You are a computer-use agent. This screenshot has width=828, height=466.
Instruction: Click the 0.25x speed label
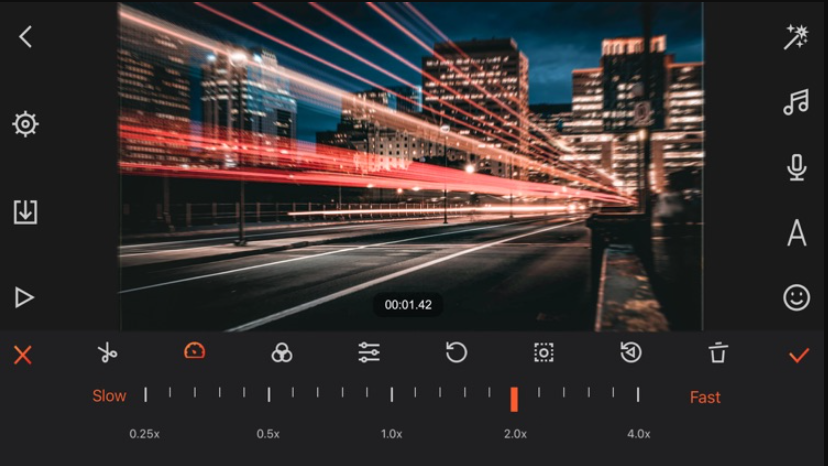pos(145,434)
